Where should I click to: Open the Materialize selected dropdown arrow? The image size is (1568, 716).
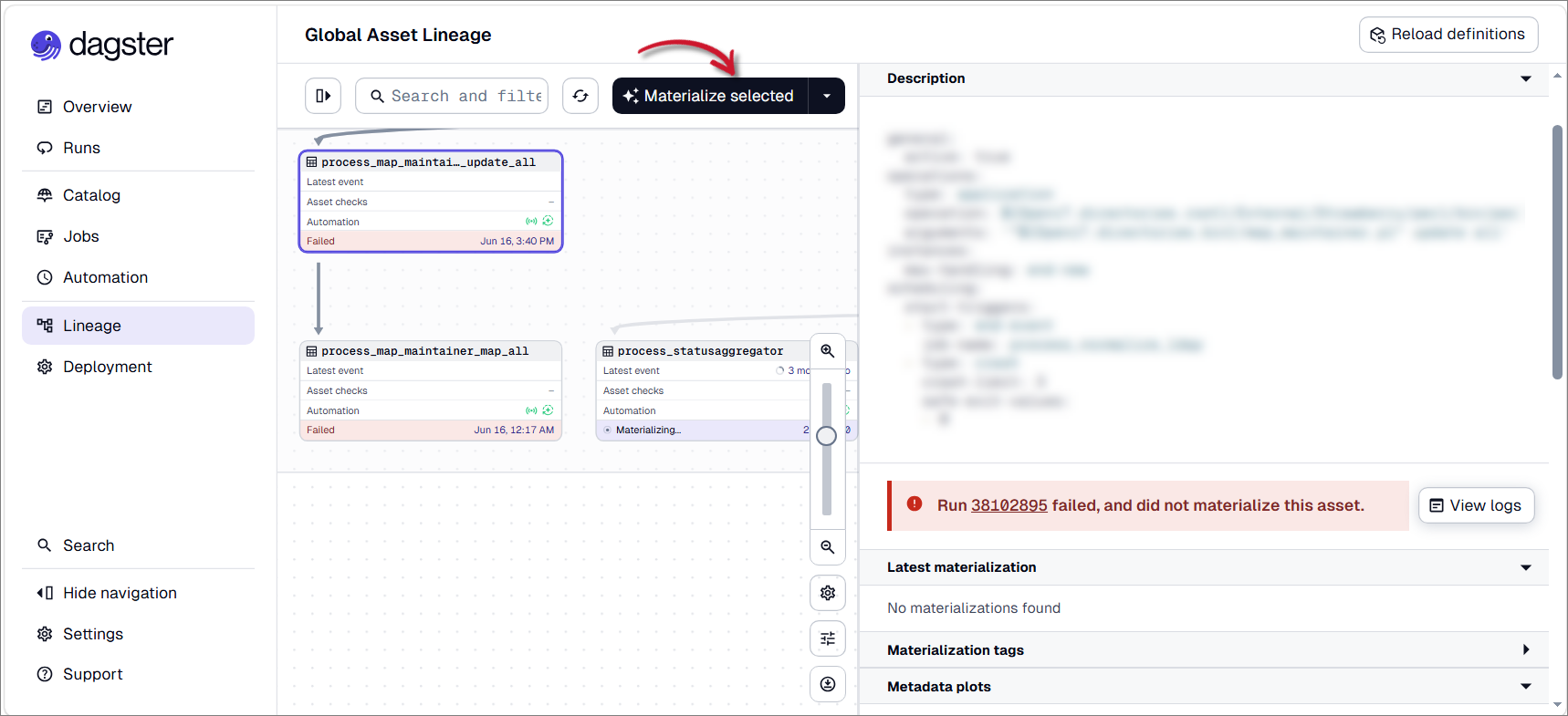[x=827, y=96]
